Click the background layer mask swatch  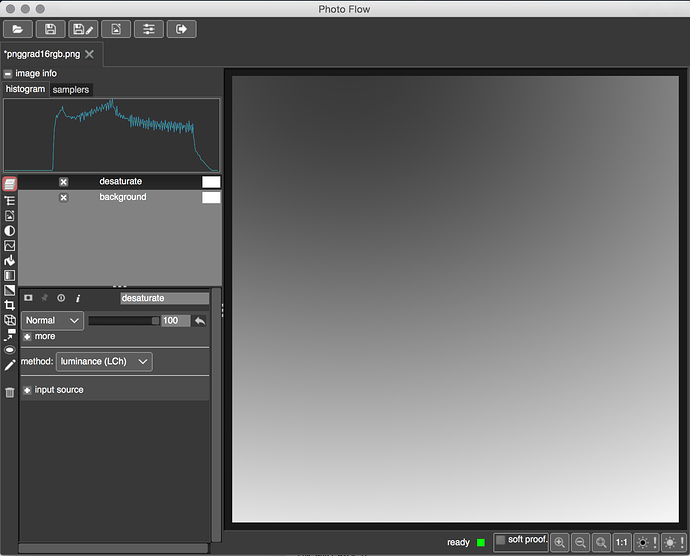(x=211, y=197)
